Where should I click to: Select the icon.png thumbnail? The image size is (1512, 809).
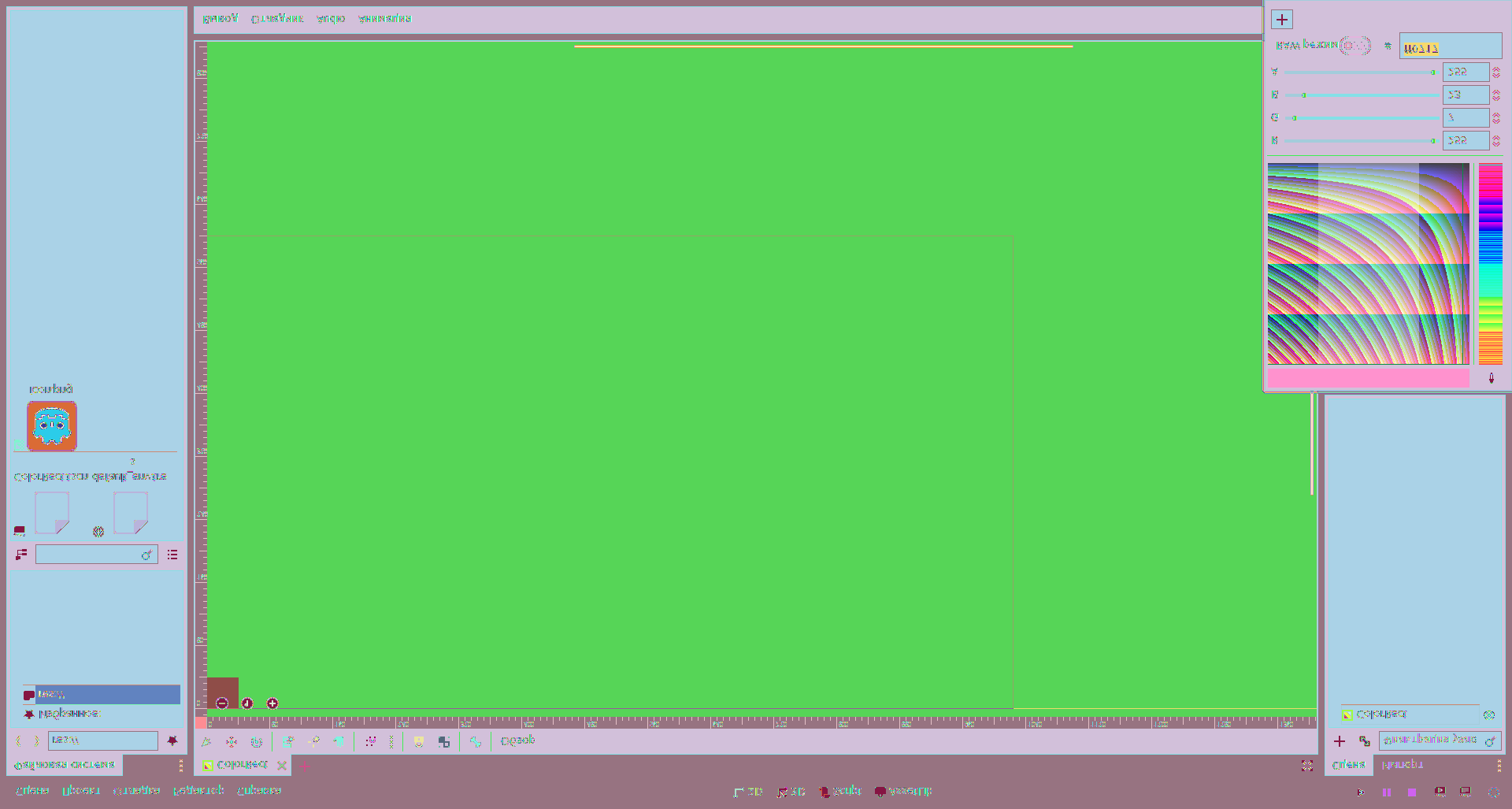[x=52, y=426]
